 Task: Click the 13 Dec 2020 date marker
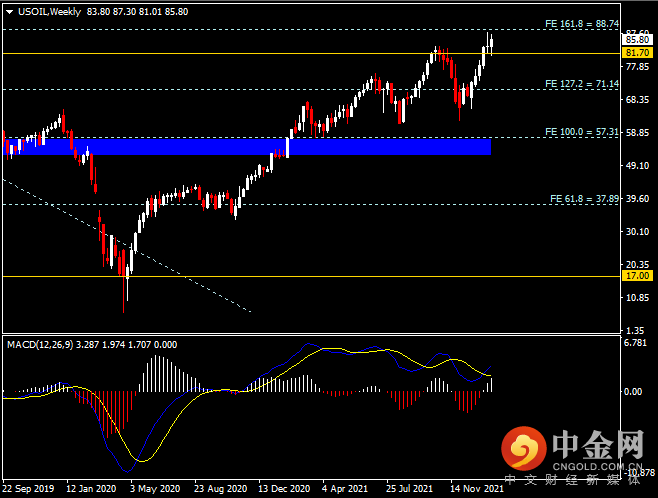pyautogui.click(x=284, y=489)
